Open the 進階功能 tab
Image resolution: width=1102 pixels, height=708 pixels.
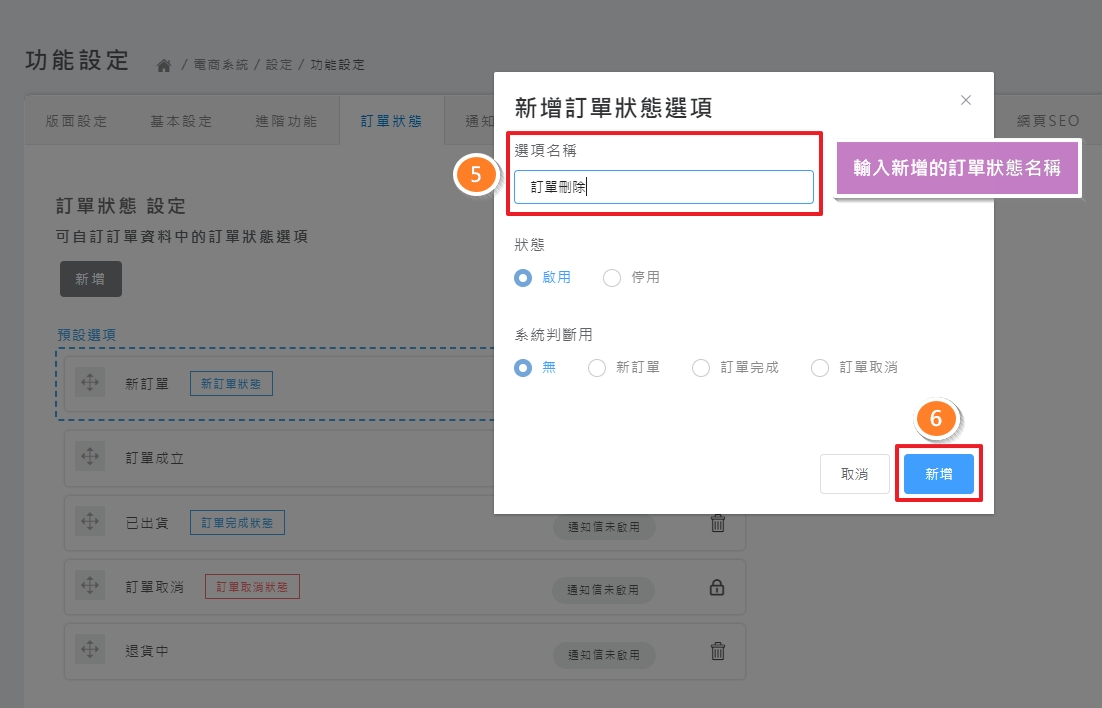point(286,121)
